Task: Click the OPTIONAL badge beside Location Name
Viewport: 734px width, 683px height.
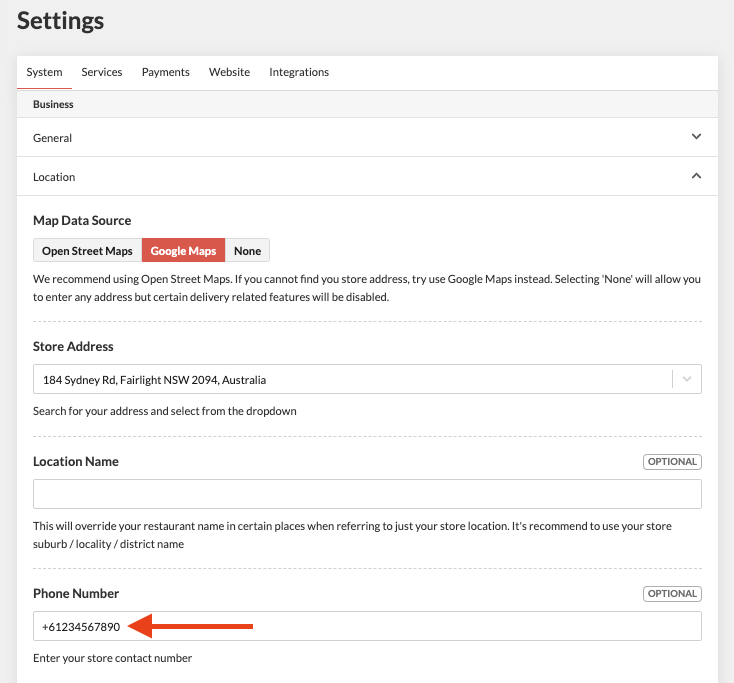Action: click(672, 462)
